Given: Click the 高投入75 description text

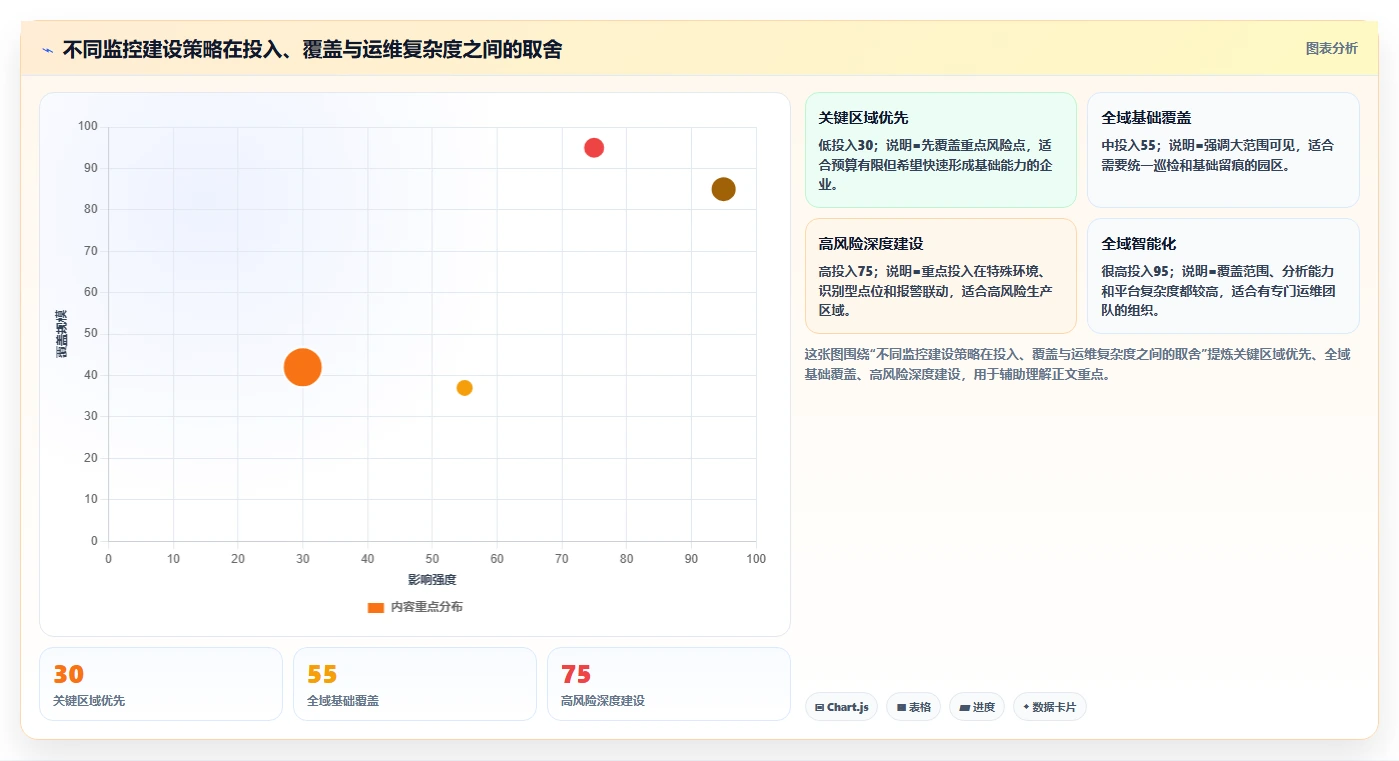Looking at the screenshot, I should [x=936, y=291].
